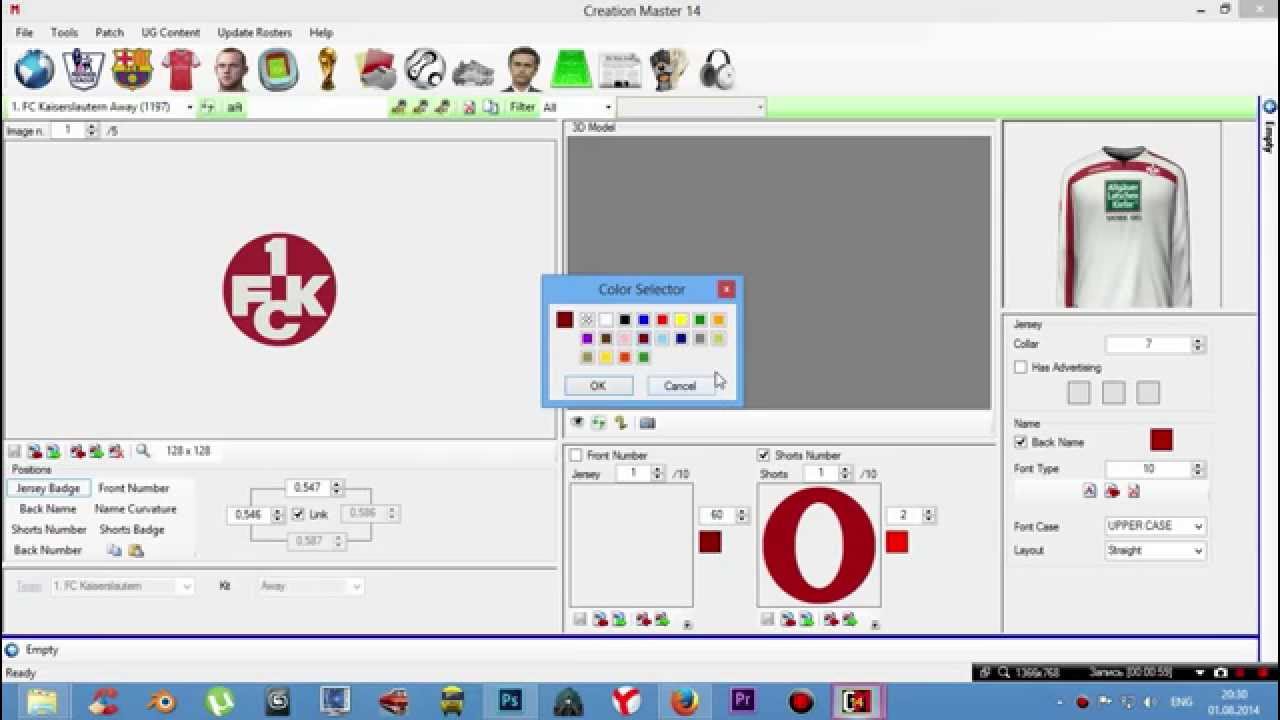
Task: Open the Tools menu
Action: tap(64, 33)
